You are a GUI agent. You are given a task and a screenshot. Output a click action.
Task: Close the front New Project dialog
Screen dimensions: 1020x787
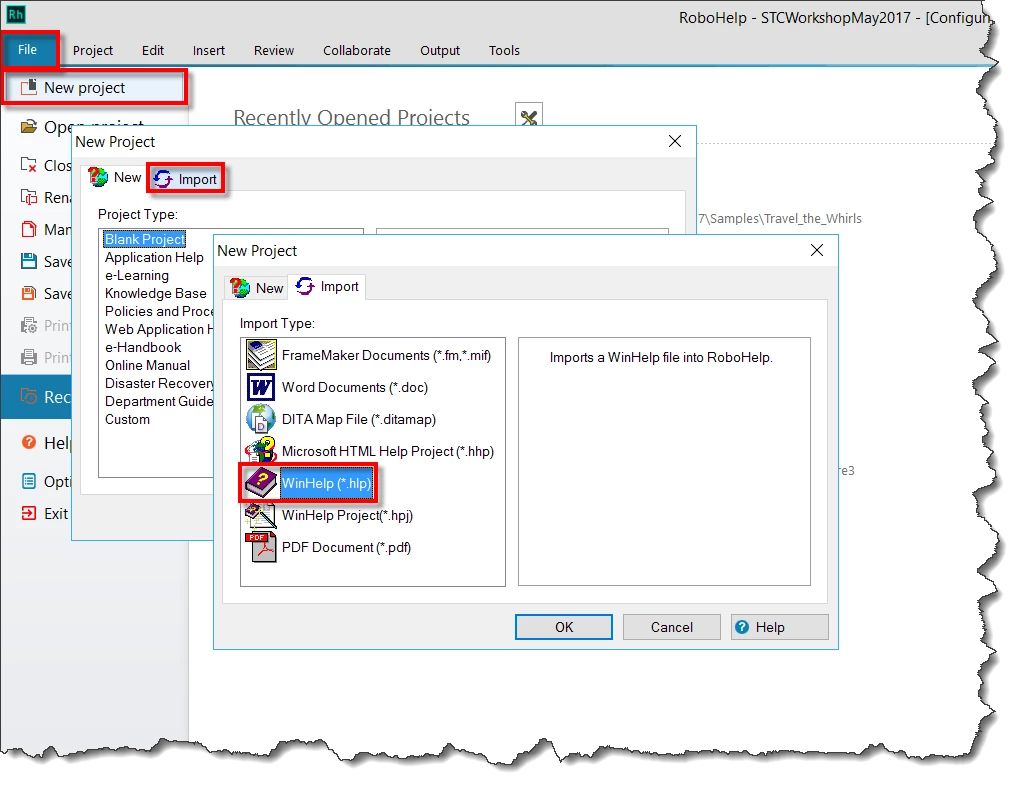pos(817,250)
